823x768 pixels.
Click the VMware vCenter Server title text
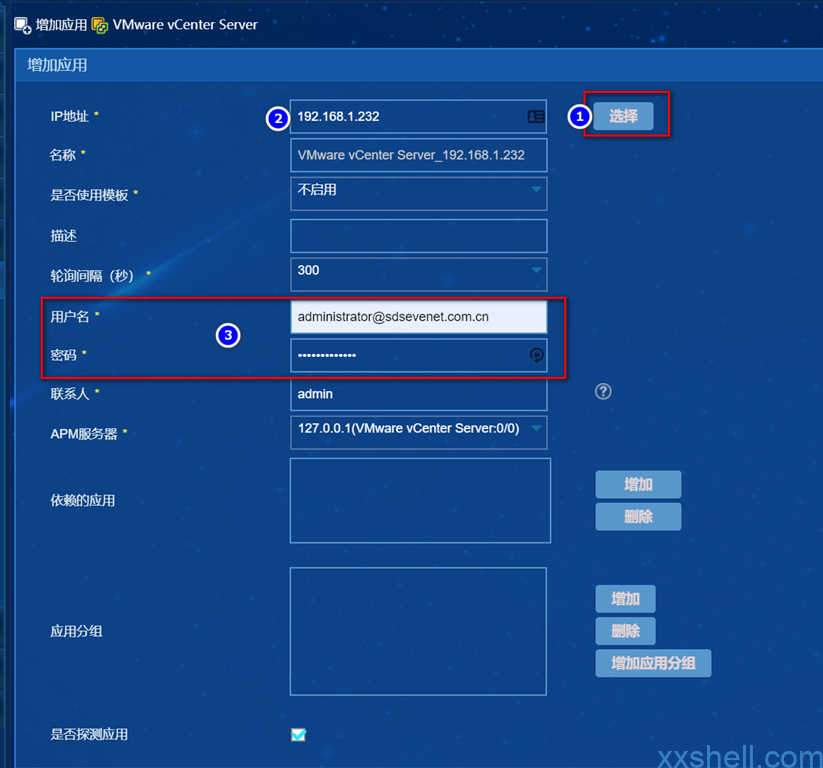pyautogui.click(x=185, y=25)
